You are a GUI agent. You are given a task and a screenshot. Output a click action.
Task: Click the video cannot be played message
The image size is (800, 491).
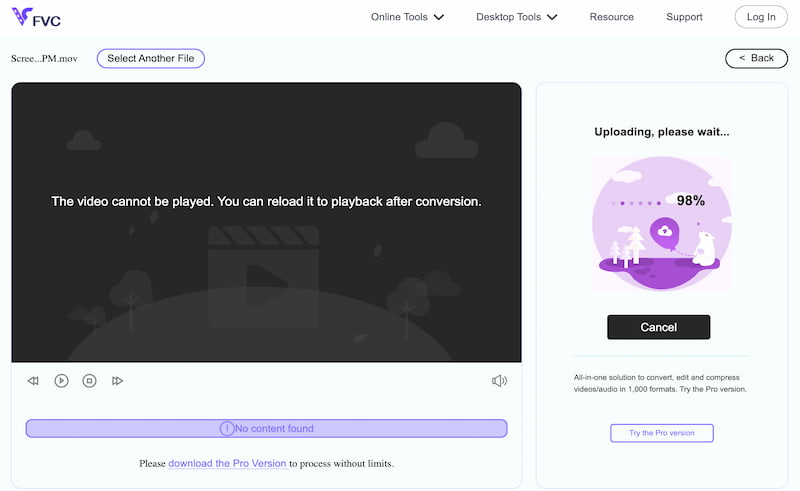point(266,201)
